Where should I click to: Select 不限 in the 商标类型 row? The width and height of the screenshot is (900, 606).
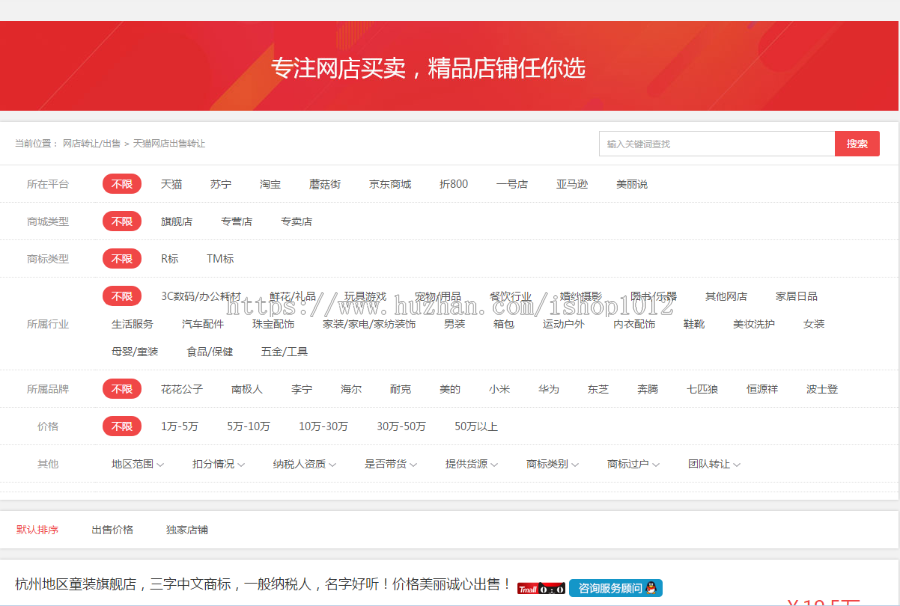tap(122, 259)
